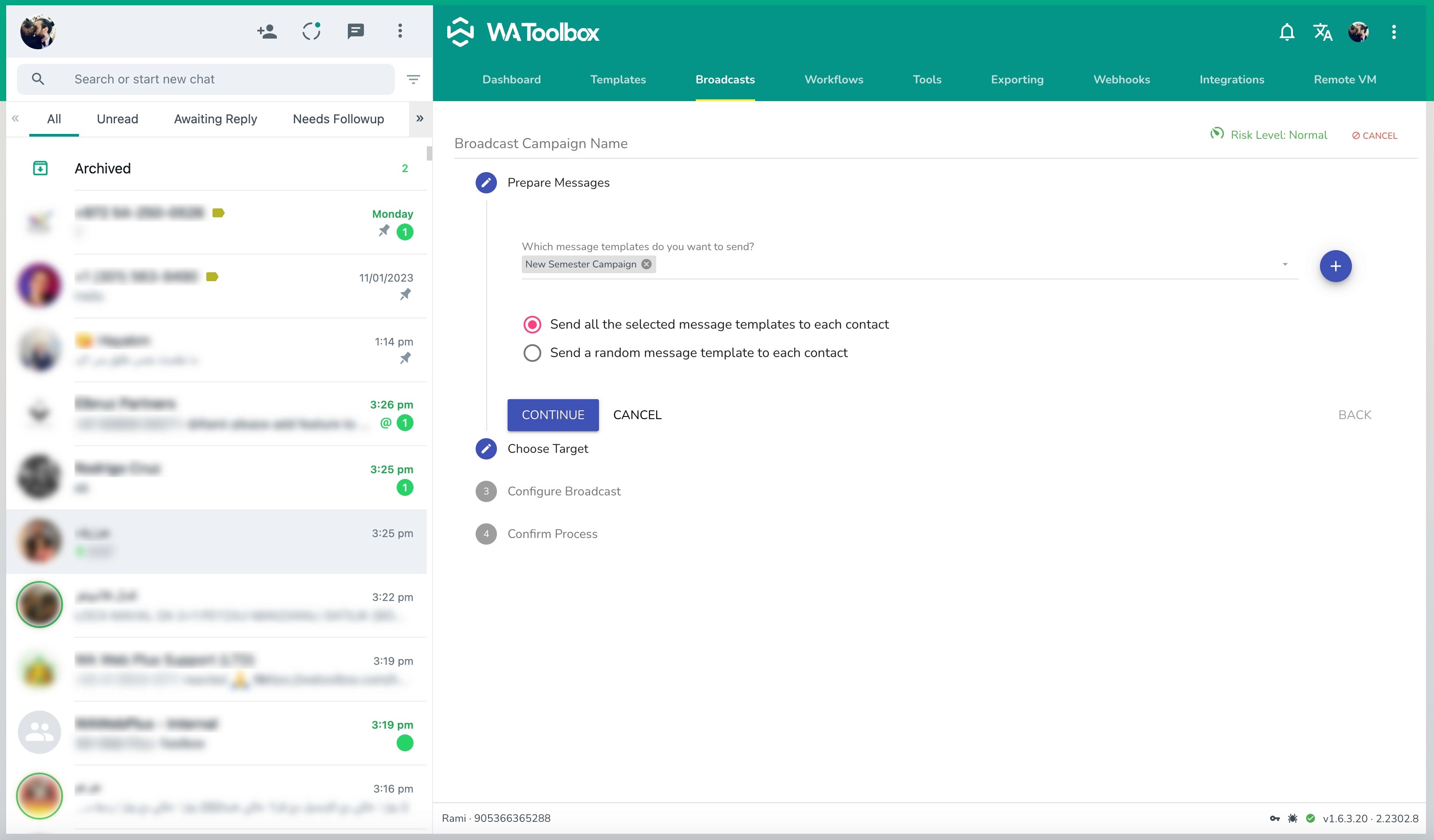The image size is (1434, 840).
Task: Click the blue plus add template button
Action: coord(1335,266)
